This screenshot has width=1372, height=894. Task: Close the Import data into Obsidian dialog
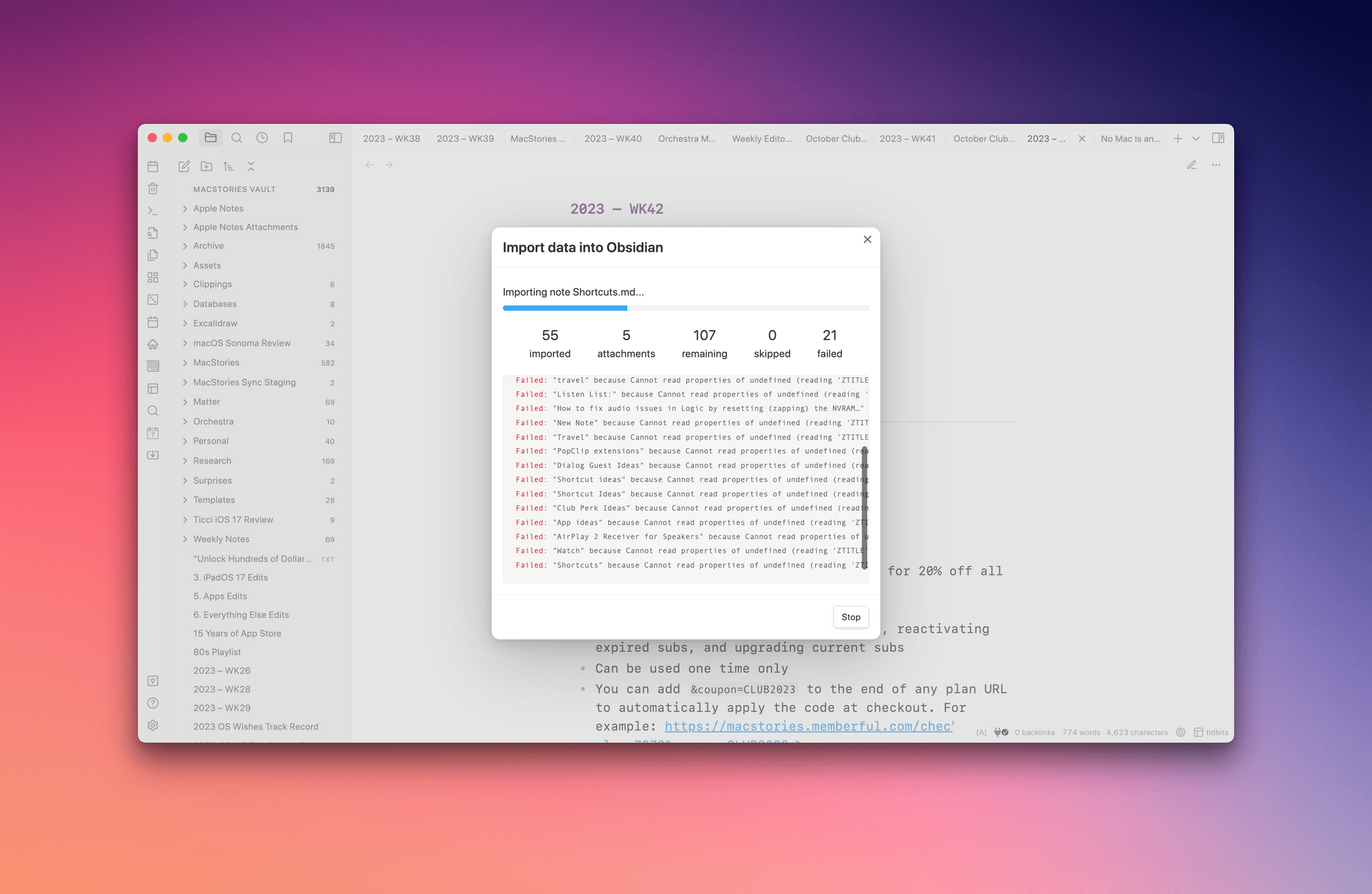click(867, 239)
